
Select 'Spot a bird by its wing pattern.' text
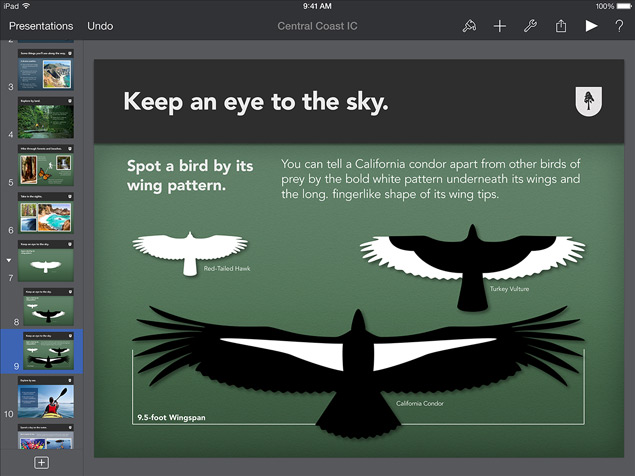[x=190, y=175]
